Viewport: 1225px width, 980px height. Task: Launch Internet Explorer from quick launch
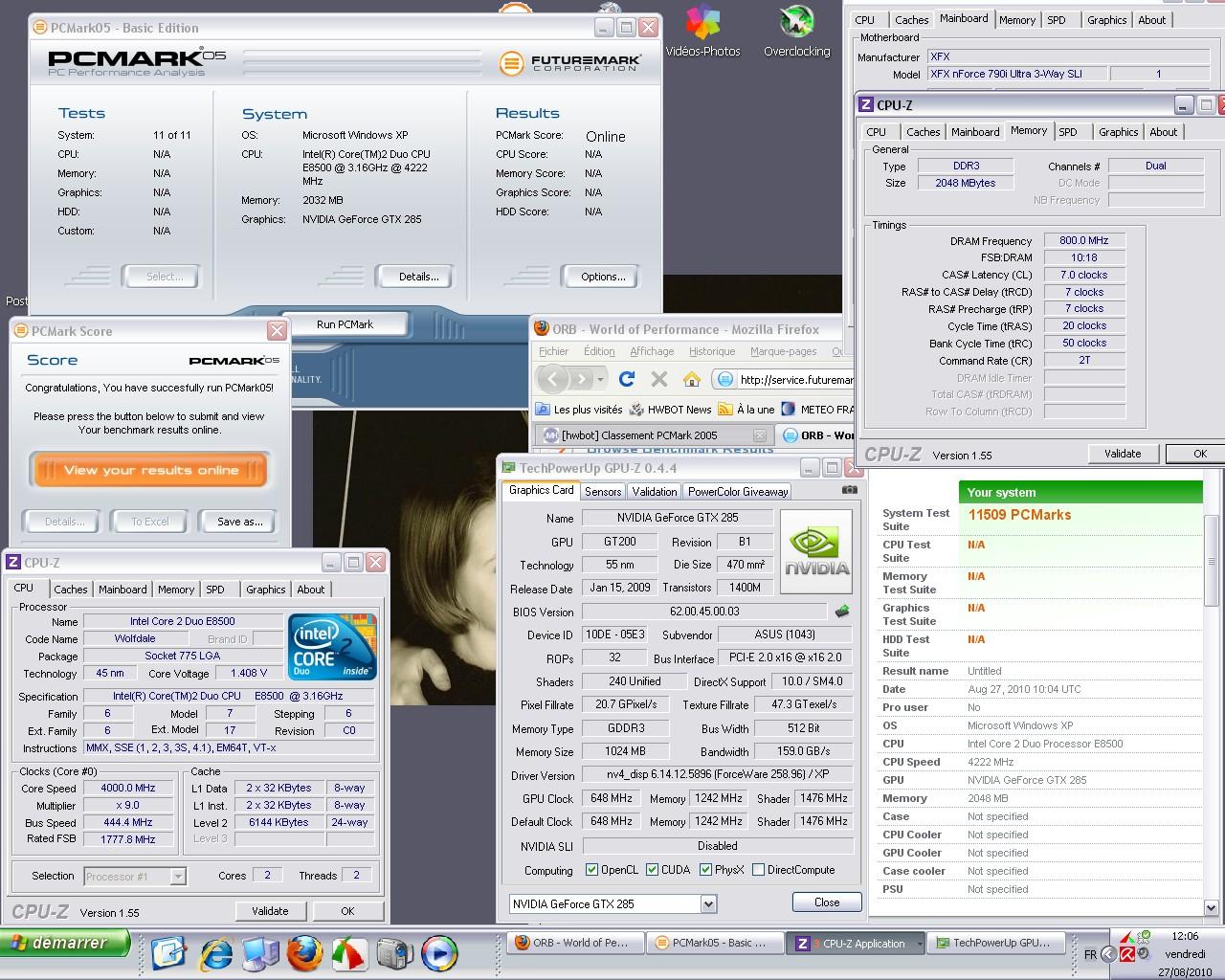tap(215, 952)
